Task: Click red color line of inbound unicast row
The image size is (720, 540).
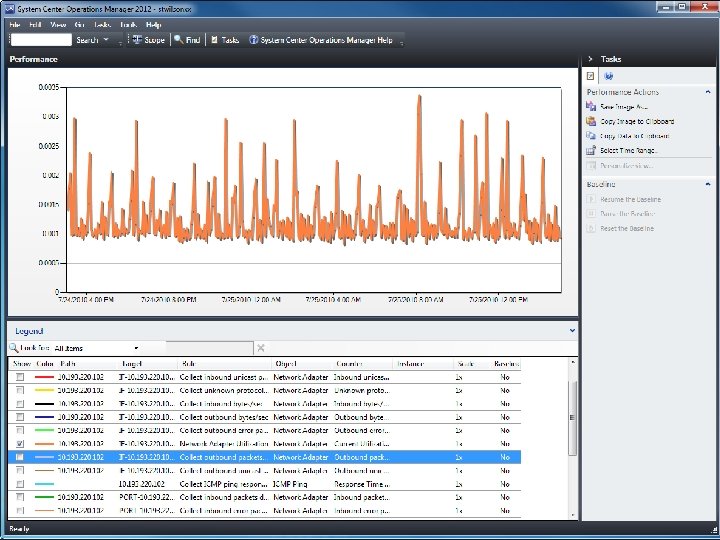Action: [x=44, y=377]
